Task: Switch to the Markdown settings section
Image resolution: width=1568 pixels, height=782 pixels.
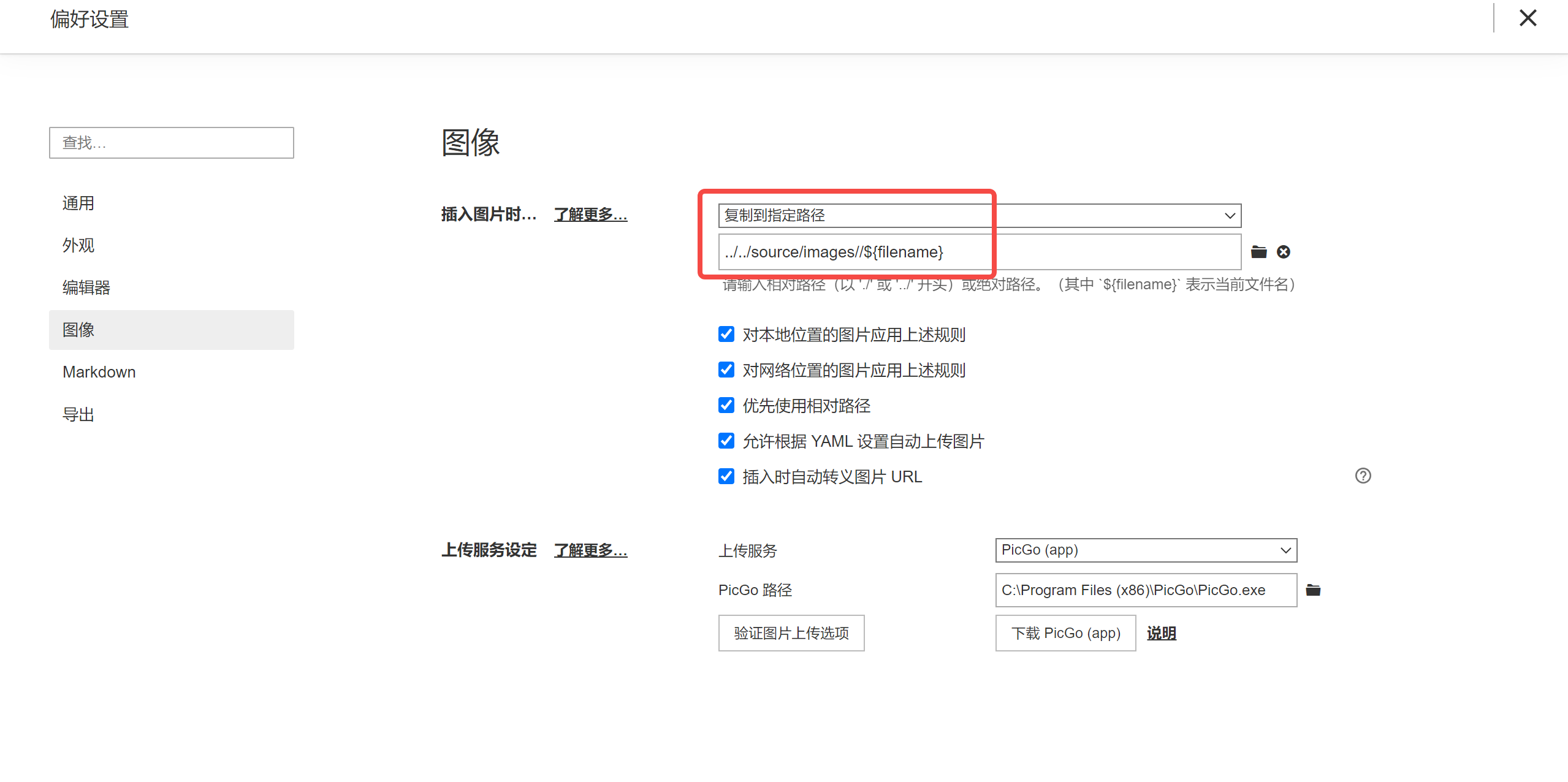Action: point(99,372)
